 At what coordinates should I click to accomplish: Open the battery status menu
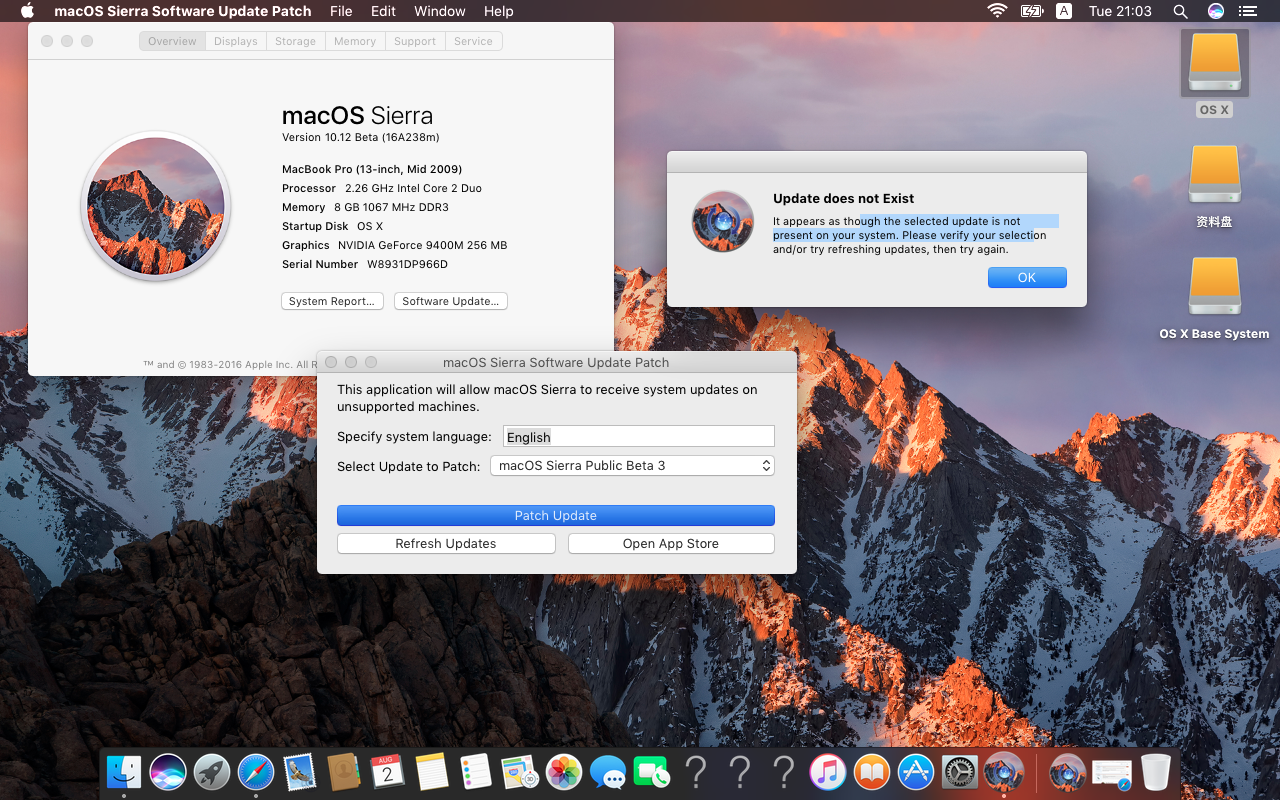(1031, 11)
